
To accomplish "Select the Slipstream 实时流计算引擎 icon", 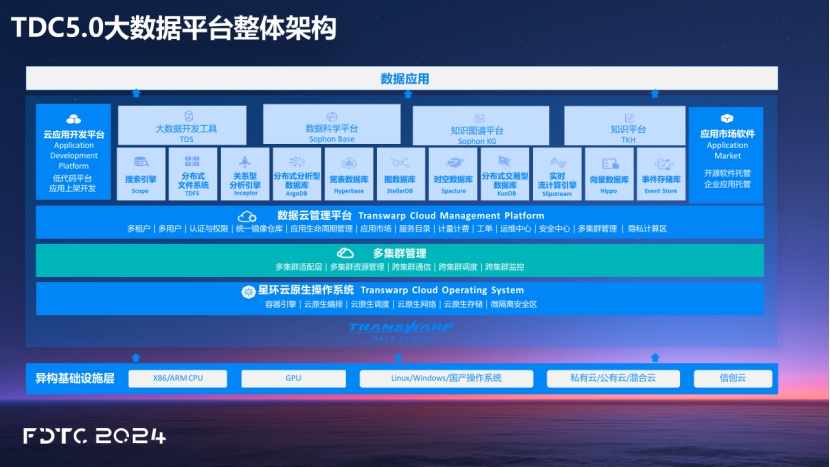I will 557,162.
